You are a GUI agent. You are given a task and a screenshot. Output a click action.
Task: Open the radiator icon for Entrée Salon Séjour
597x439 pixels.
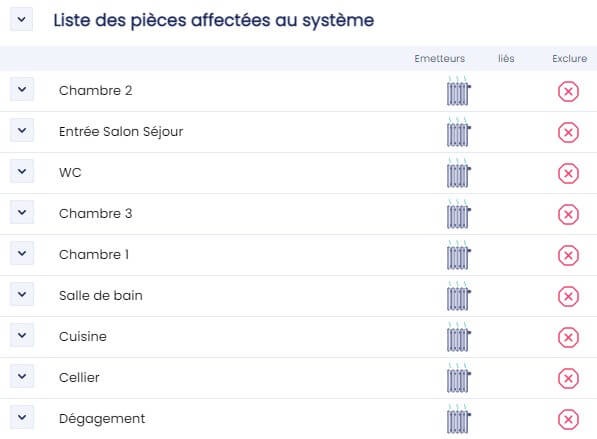point(458,132)
